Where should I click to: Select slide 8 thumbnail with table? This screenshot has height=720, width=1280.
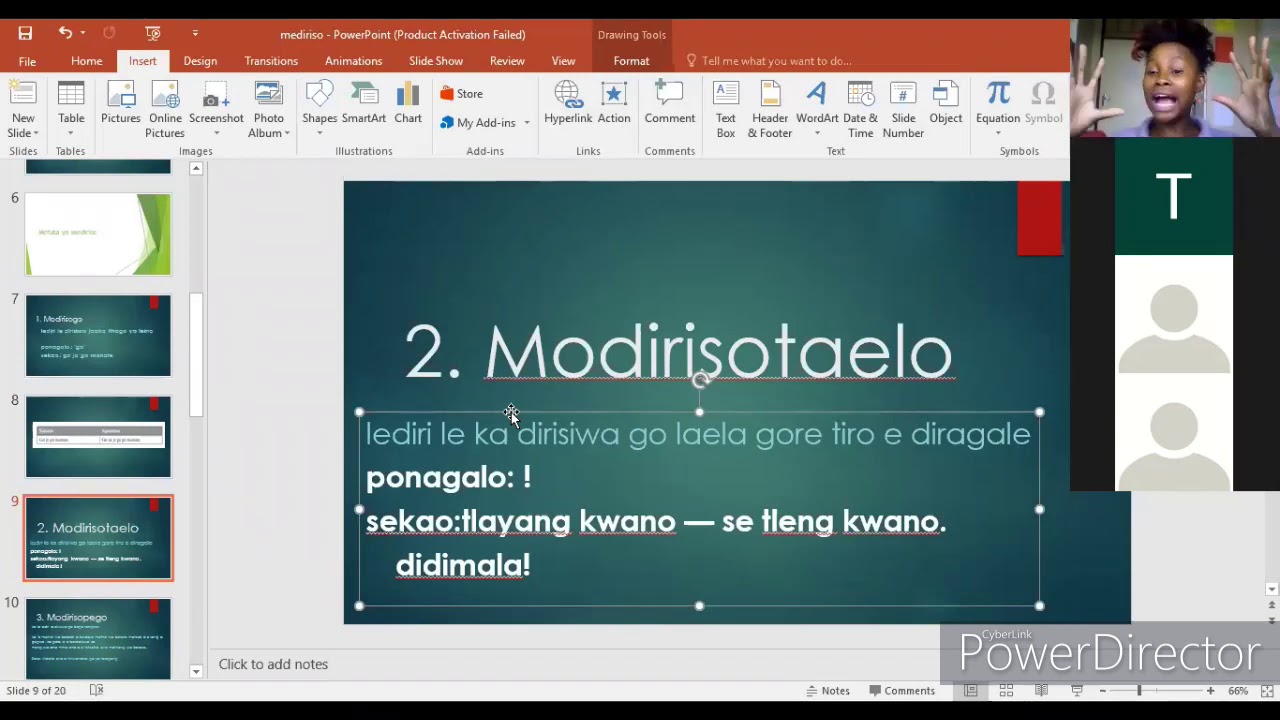point(98,437)
